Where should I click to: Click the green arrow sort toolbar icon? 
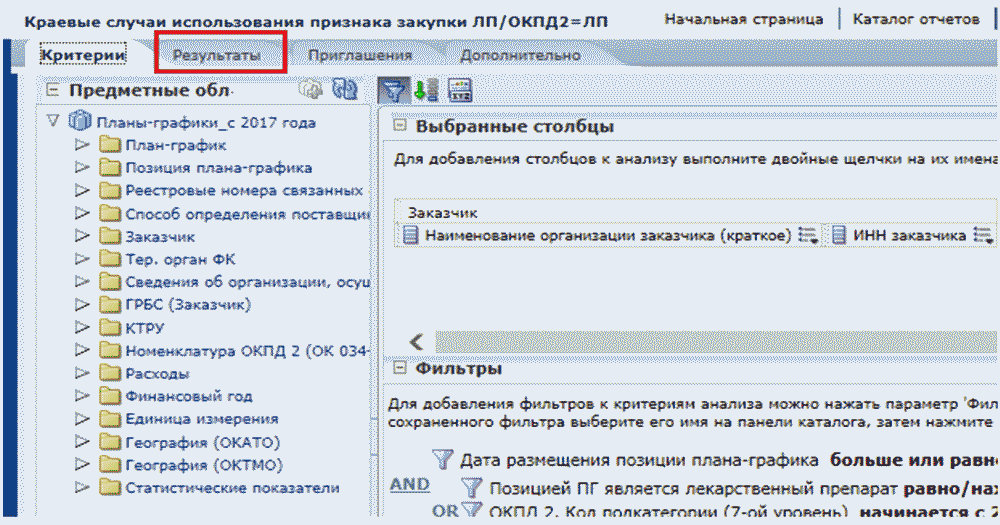click(426, 90)
